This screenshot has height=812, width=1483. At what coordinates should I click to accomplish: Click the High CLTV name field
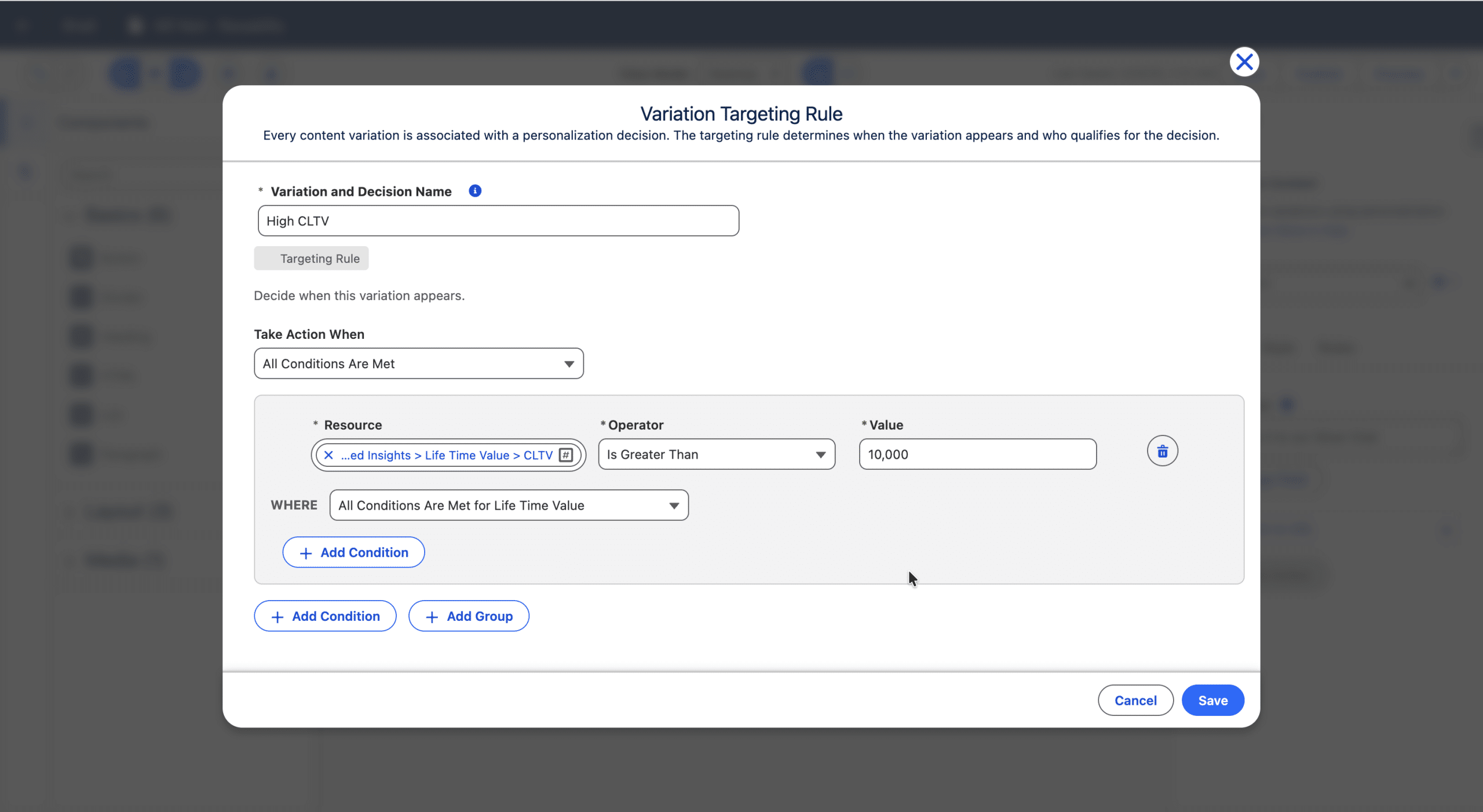(498, 221)
